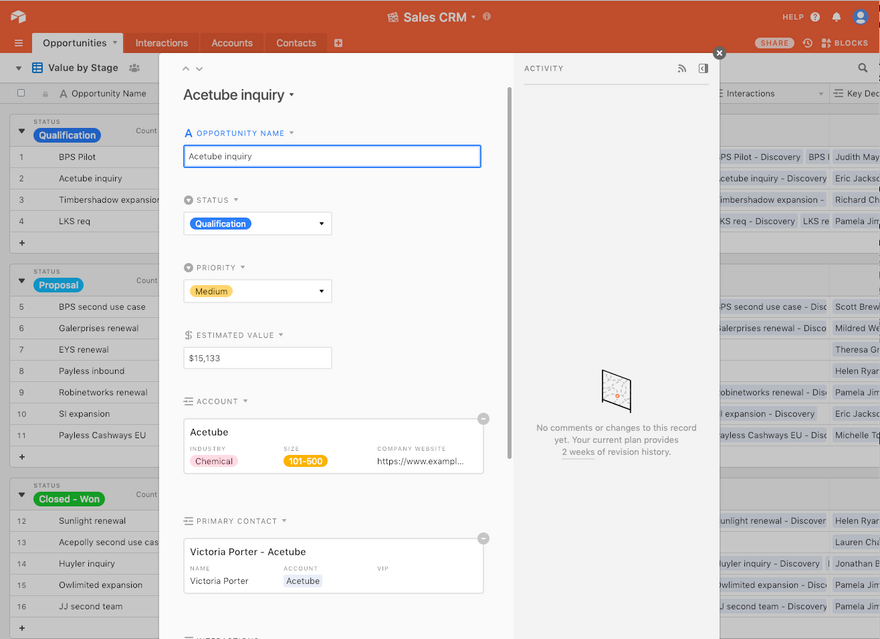Switch to the Interactions tab
The width and height of the screenshot is (880, 639).
[x=162, y=43]
